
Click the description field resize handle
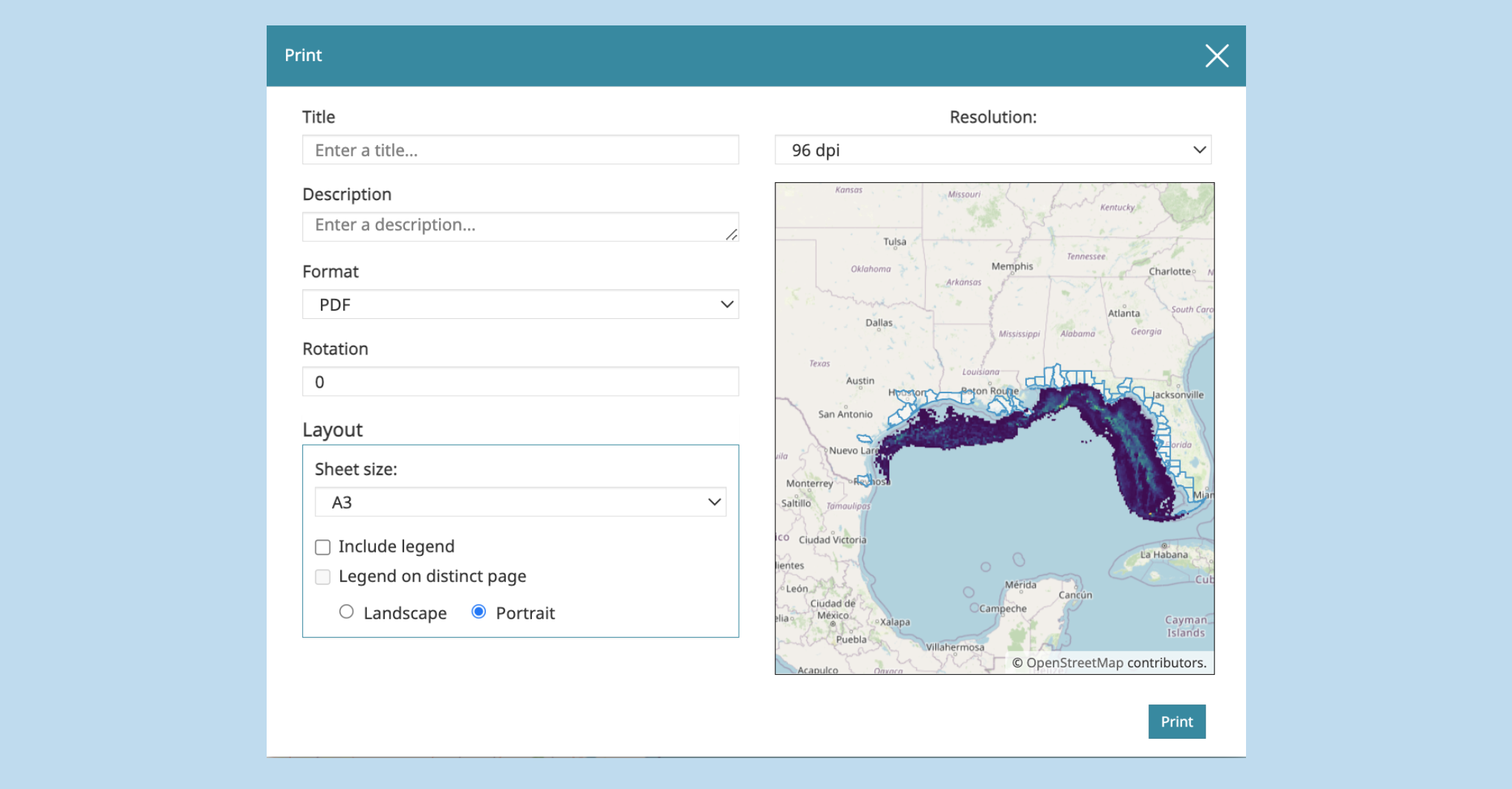click(732, 234)
